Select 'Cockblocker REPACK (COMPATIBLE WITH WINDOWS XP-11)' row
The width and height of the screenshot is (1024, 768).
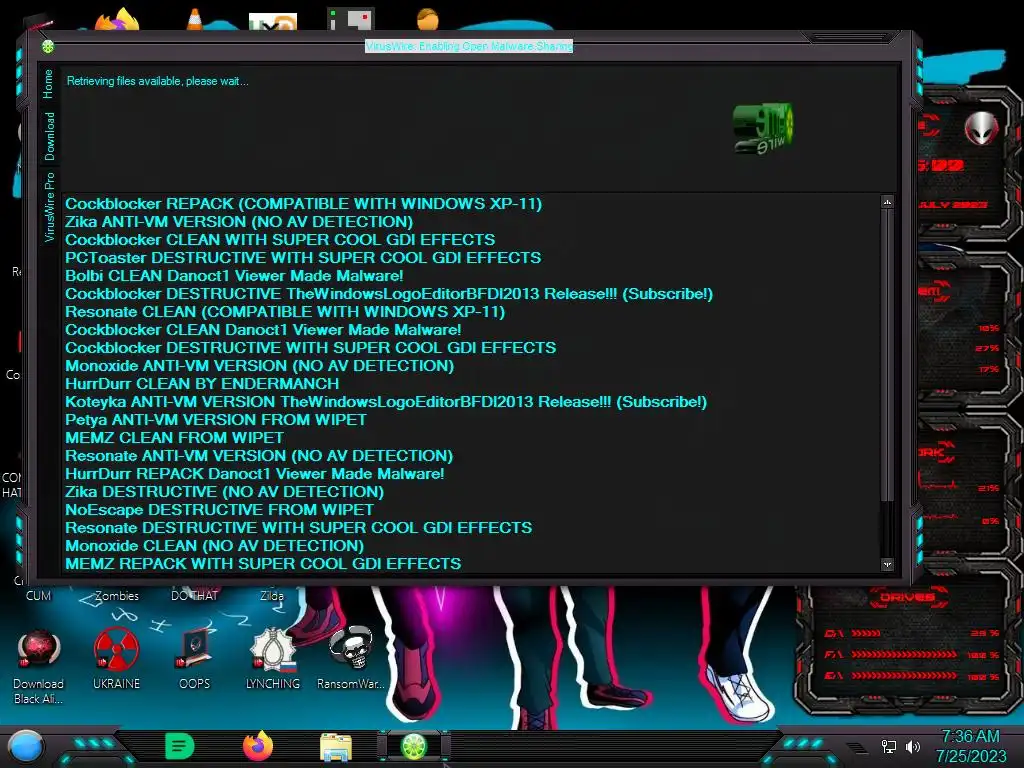tap(304, 204)
